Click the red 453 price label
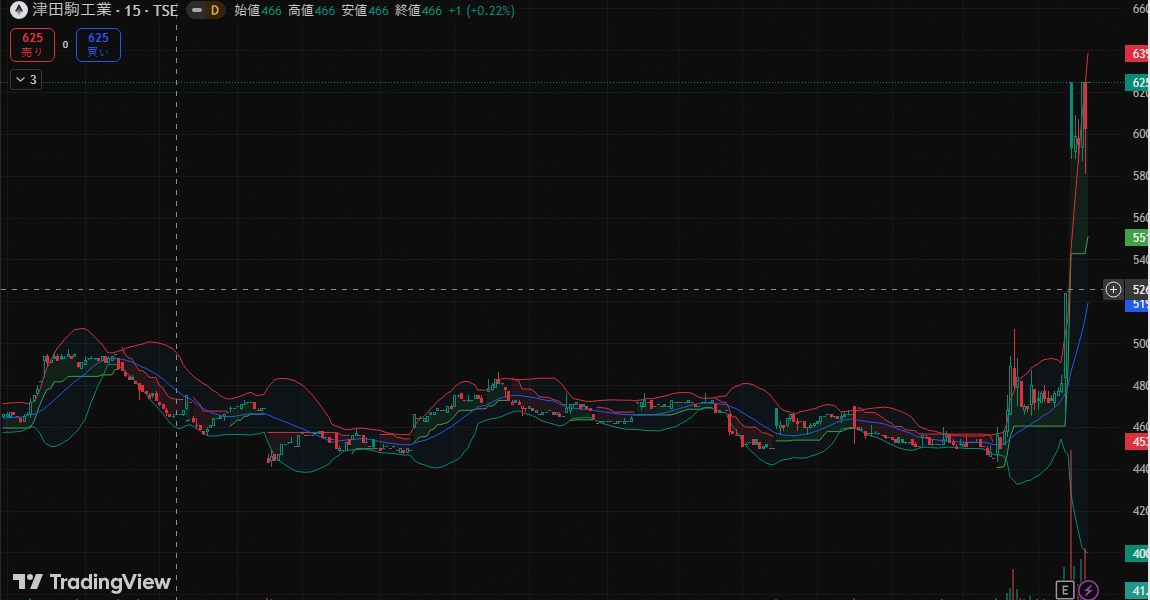Screen dimensions: 1150x600 point(1138,442)
